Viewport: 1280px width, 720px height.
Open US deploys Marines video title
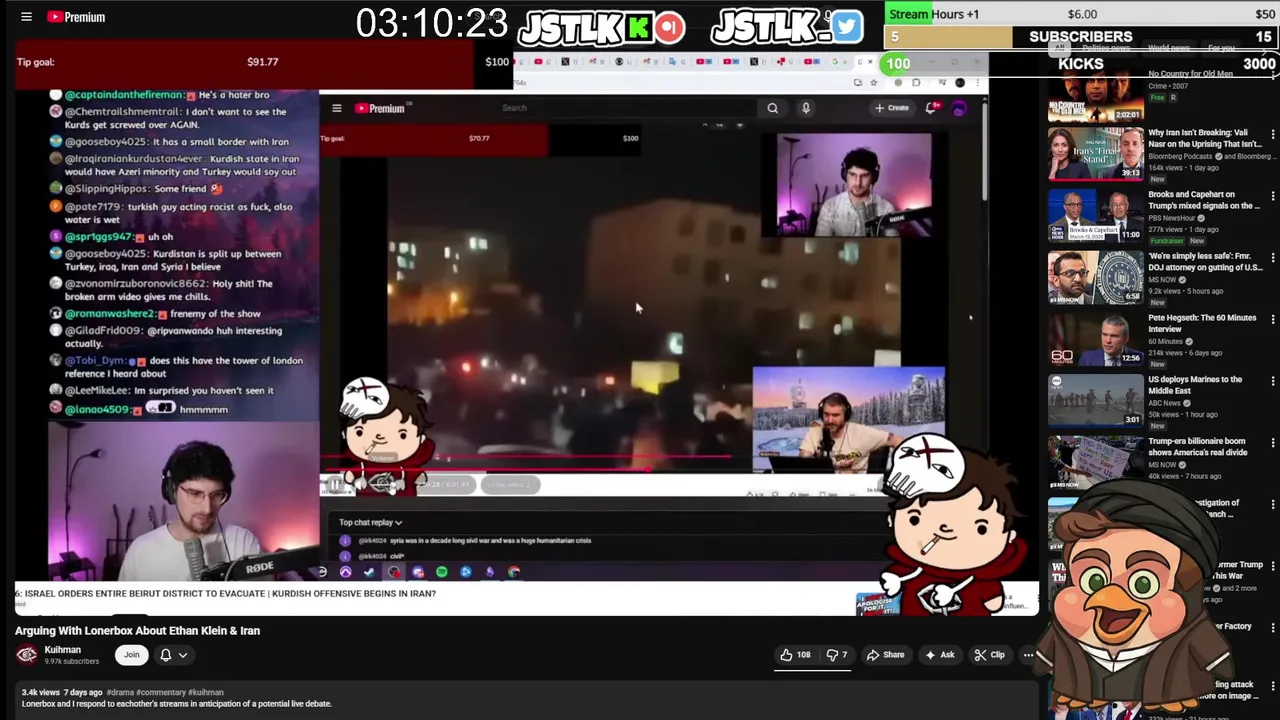pyautogui.click(x=1195, y=385)
